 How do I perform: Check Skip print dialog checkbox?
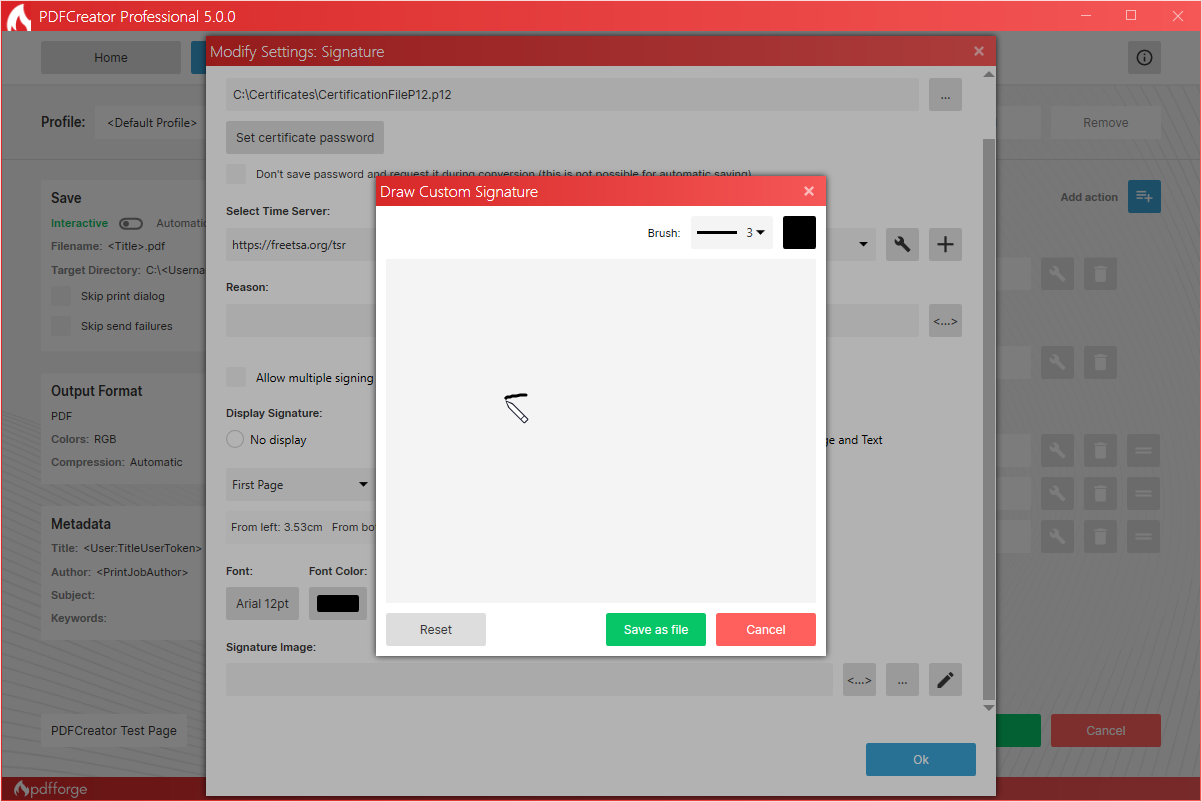tap(62, 296)
